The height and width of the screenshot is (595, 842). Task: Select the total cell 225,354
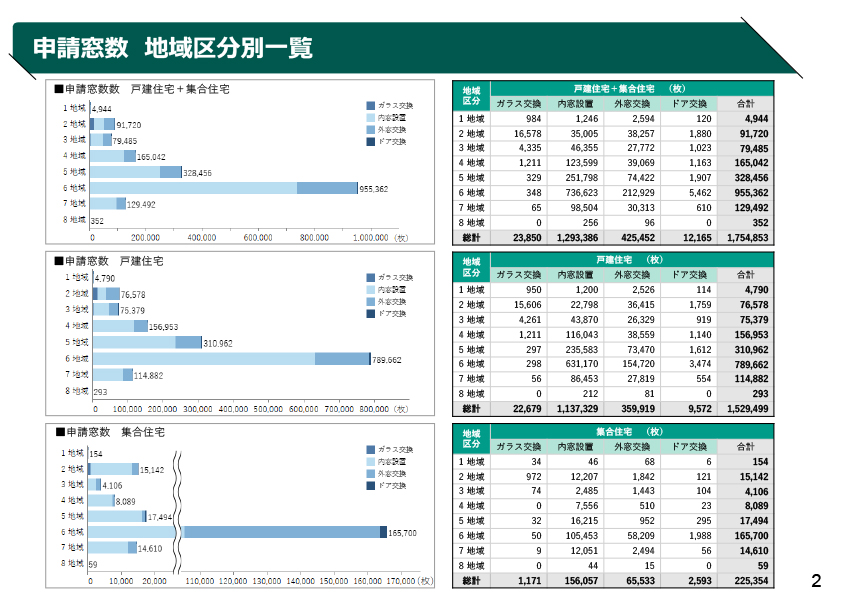pyautogui.click(x=746, y=580)
